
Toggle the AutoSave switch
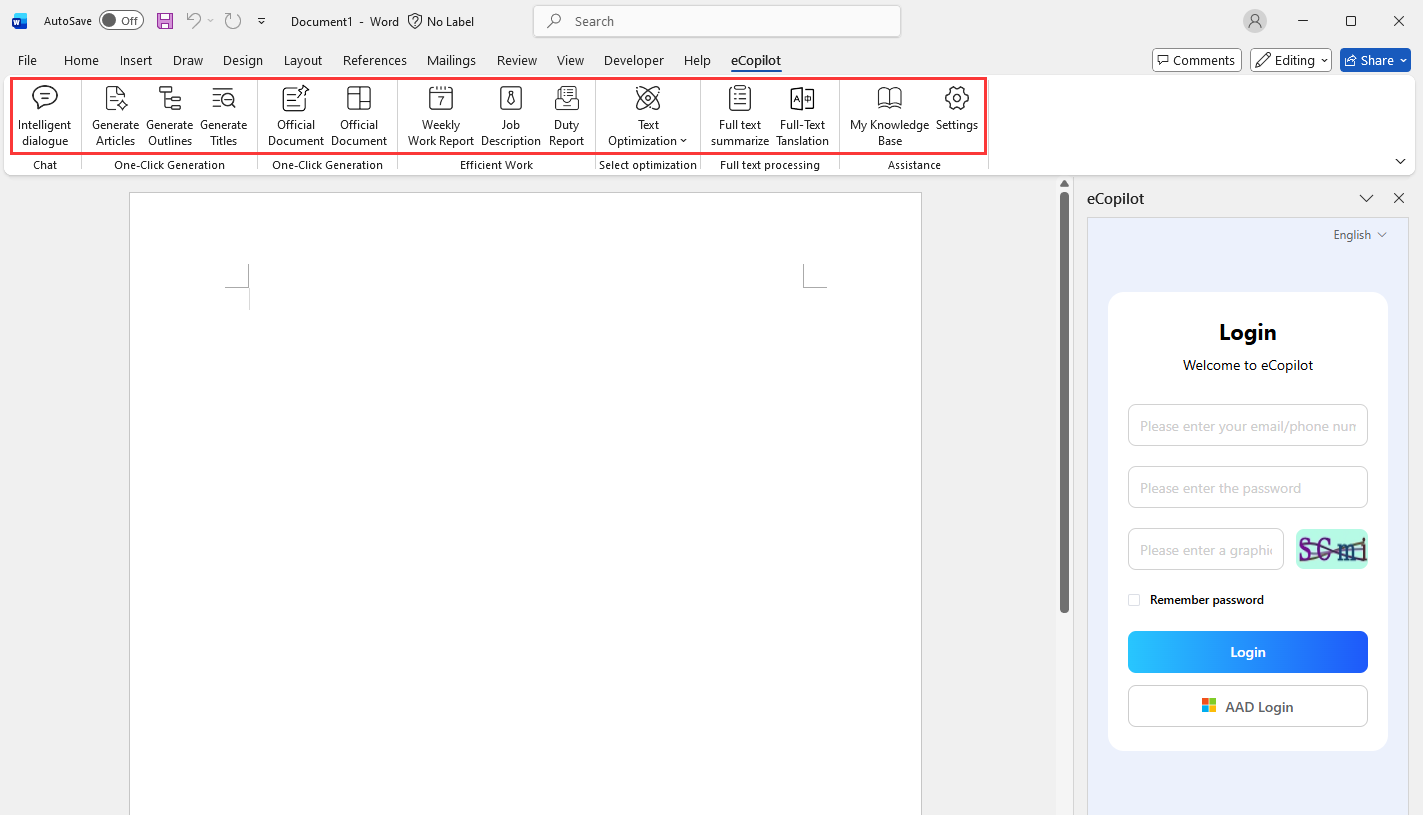[x=121, y=21]
